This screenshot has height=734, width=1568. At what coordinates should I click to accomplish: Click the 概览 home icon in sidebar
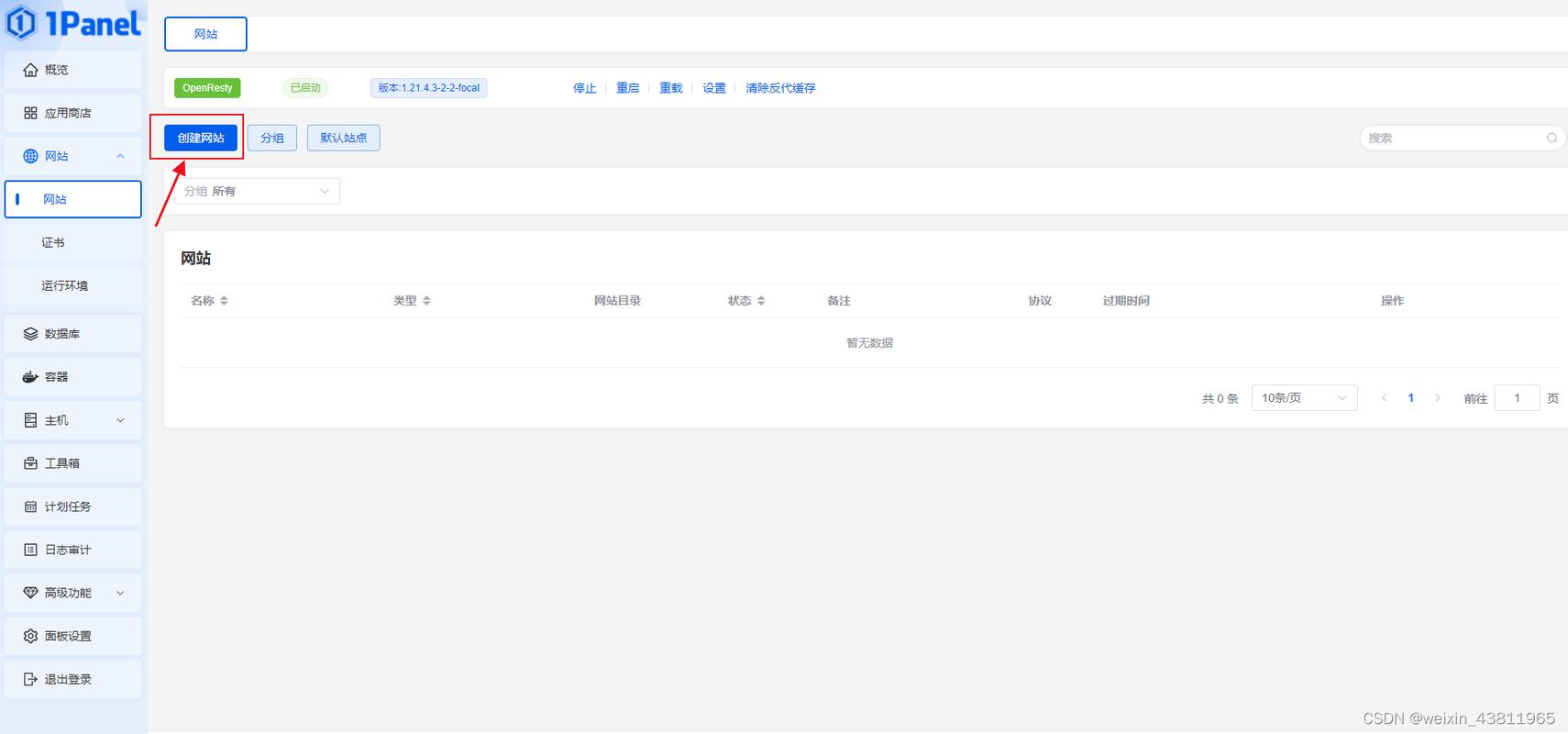click(x=30, y=70)
